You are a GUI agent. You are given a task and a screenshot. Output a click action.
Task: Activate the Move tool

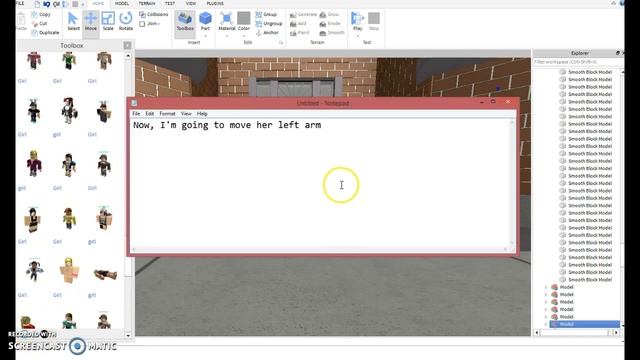(91, 21)
